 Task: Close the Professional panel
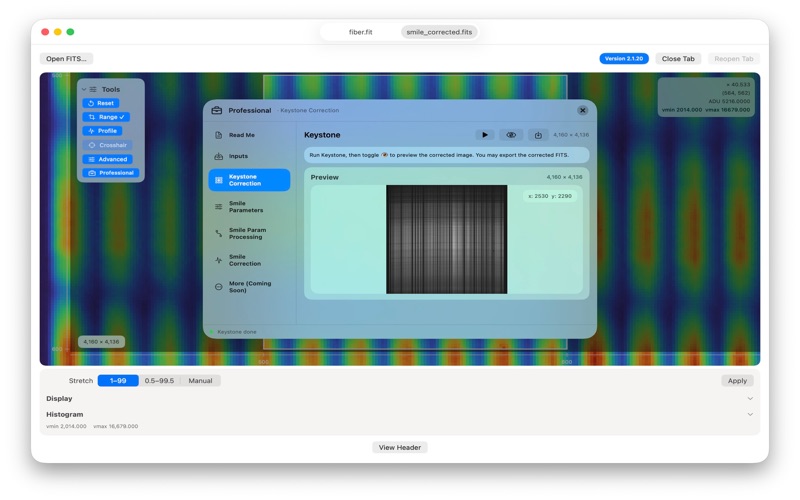[x=582, y=110]
